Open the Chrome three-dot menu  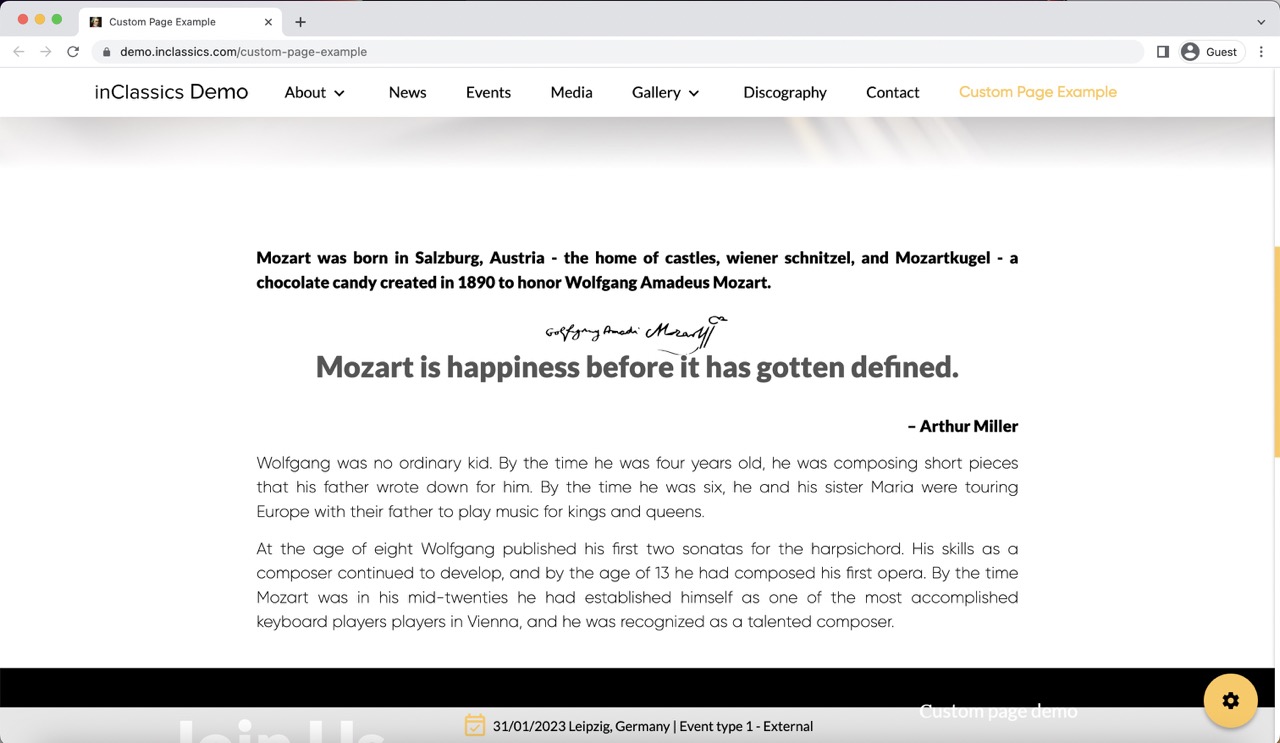[1261, 52]
